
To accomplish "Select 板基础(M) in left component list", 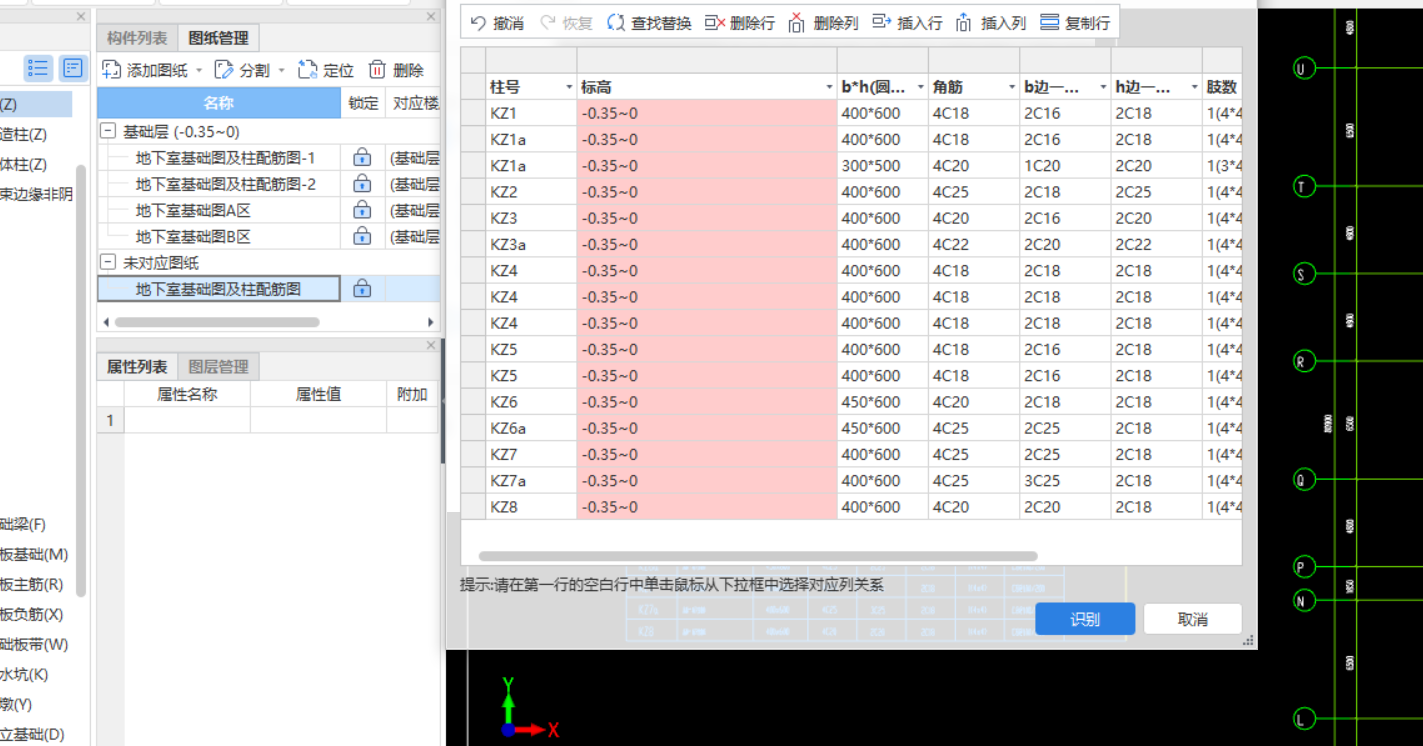I will click(x=34, y=554).
